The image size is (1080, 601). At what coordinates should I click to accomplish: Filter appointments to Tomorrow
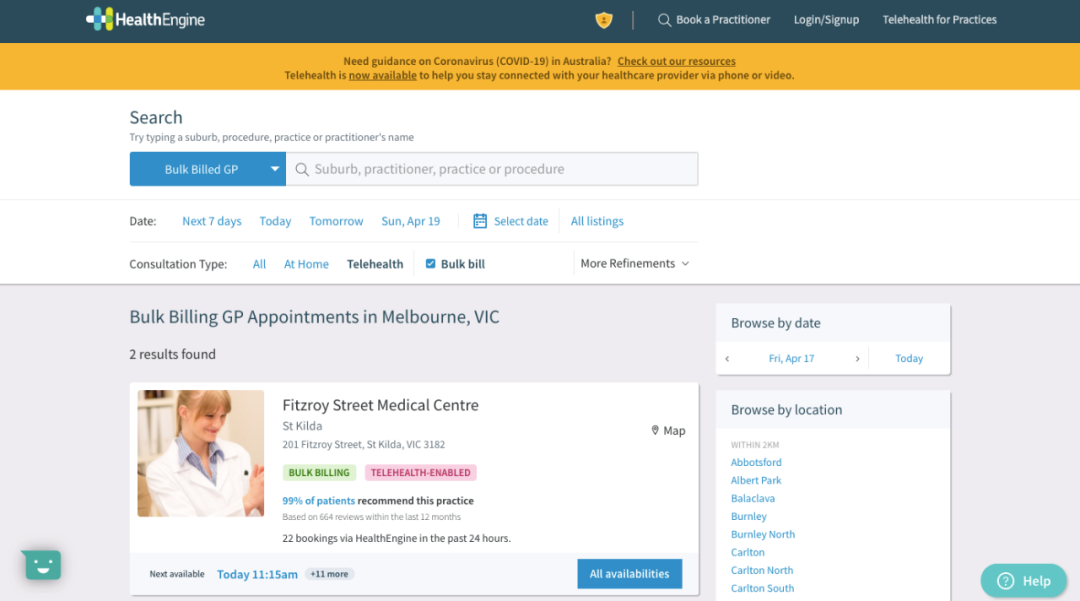point(336,221)
